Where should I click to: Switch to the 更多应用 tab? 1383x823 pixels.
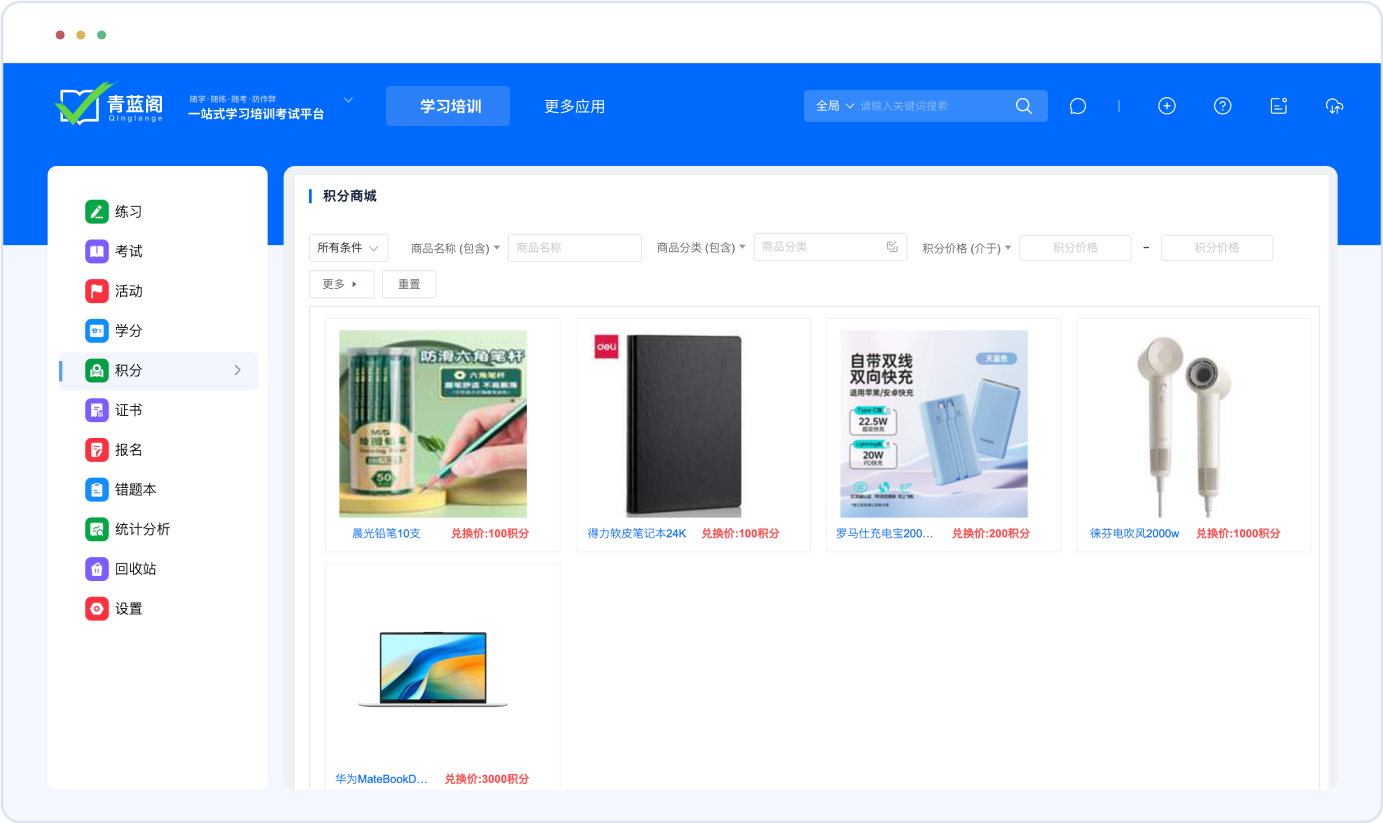[574, 106]
